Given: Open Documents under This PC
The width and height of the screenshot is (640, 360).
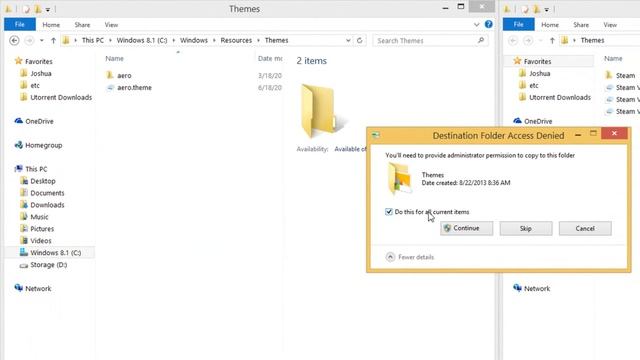Looking at the screenshot, I should click(47, 193).
